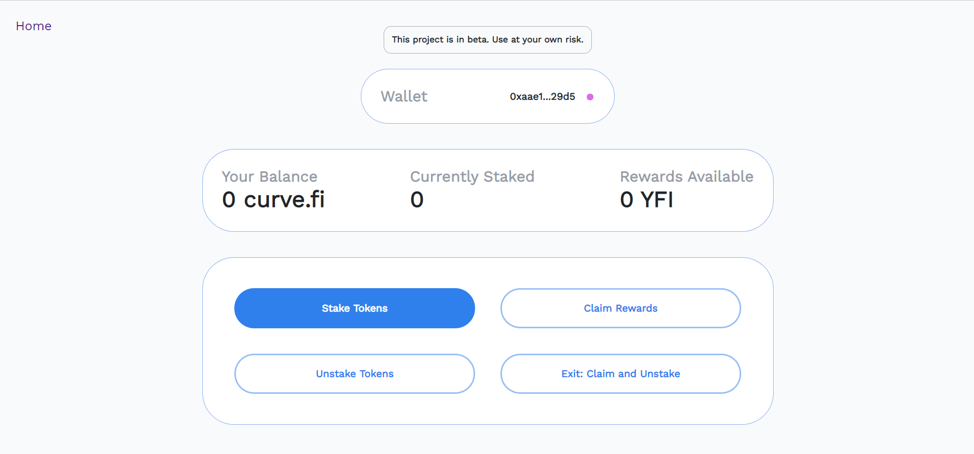Click the zero value under Currently Staked
This screenshot has height=454, width=974.
[417, 200]
